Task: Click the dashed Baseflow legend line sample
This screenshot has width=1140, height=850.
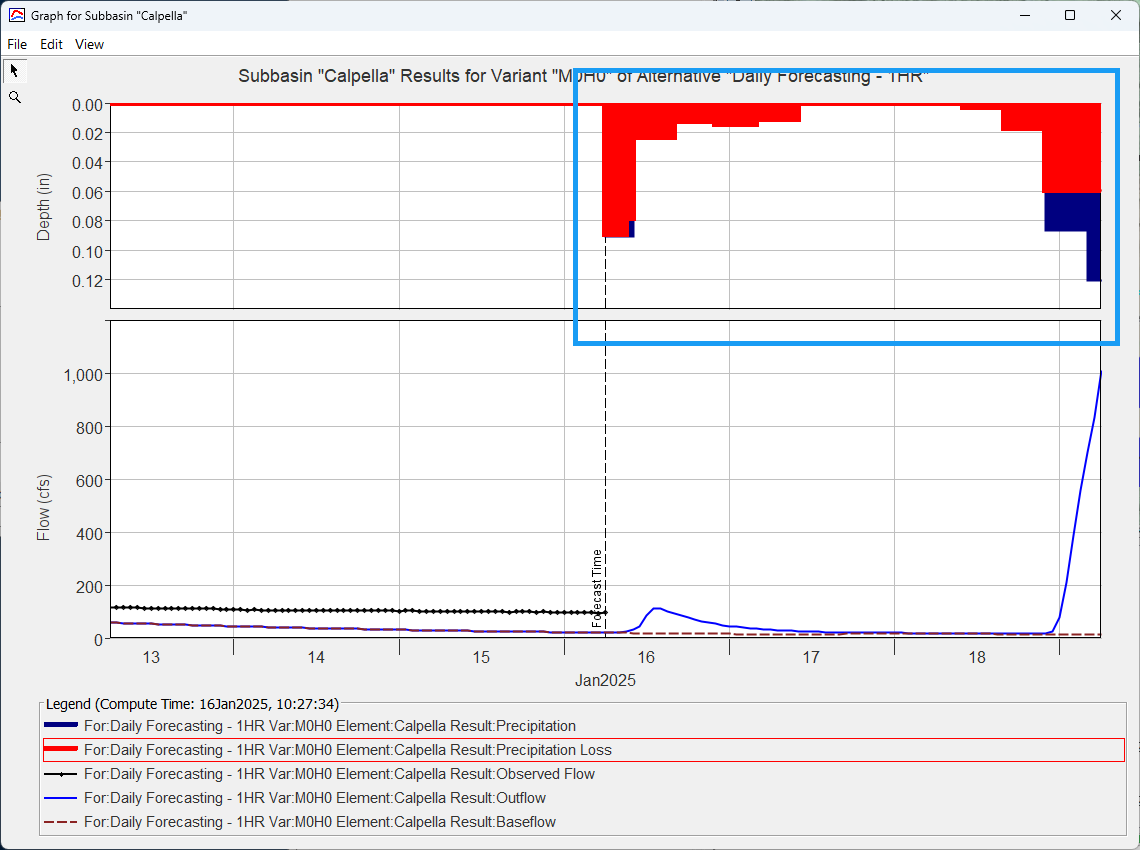Action: tap(62, 822)
